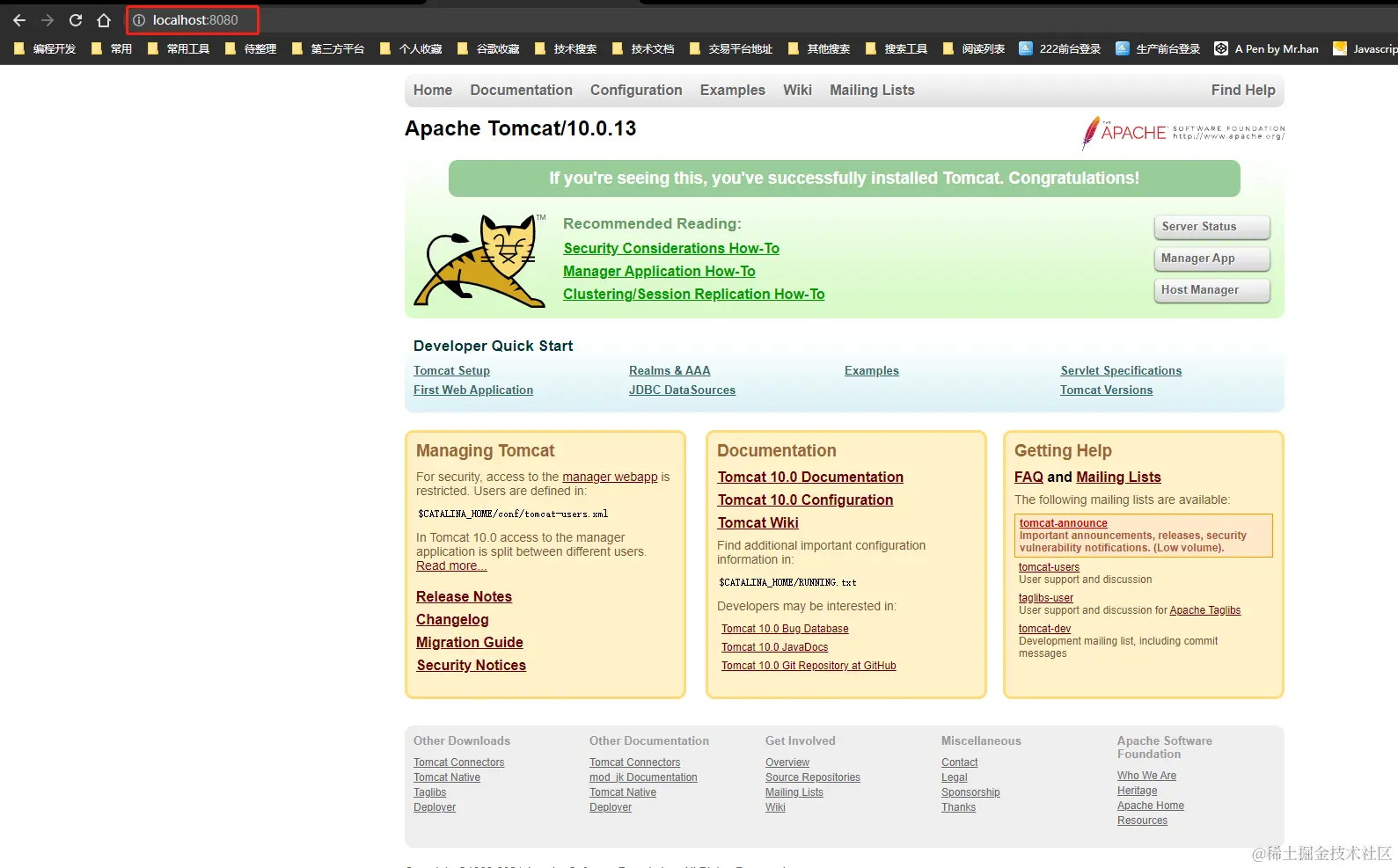Open the 编程开发 bookmark folder
Image resolution: width=1398 pixels, height=868 pixels.
[x=45, y=49]
